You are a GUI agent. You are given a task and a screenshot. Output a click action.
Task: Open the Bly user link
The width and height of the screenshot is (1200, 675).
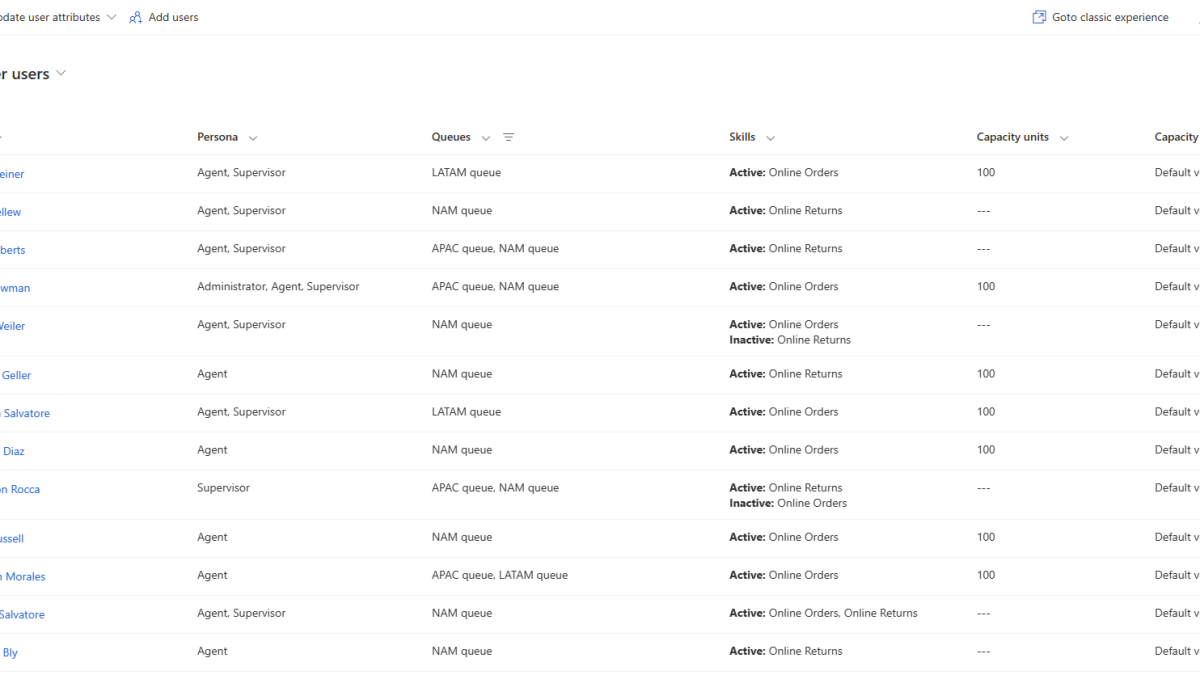10,652
